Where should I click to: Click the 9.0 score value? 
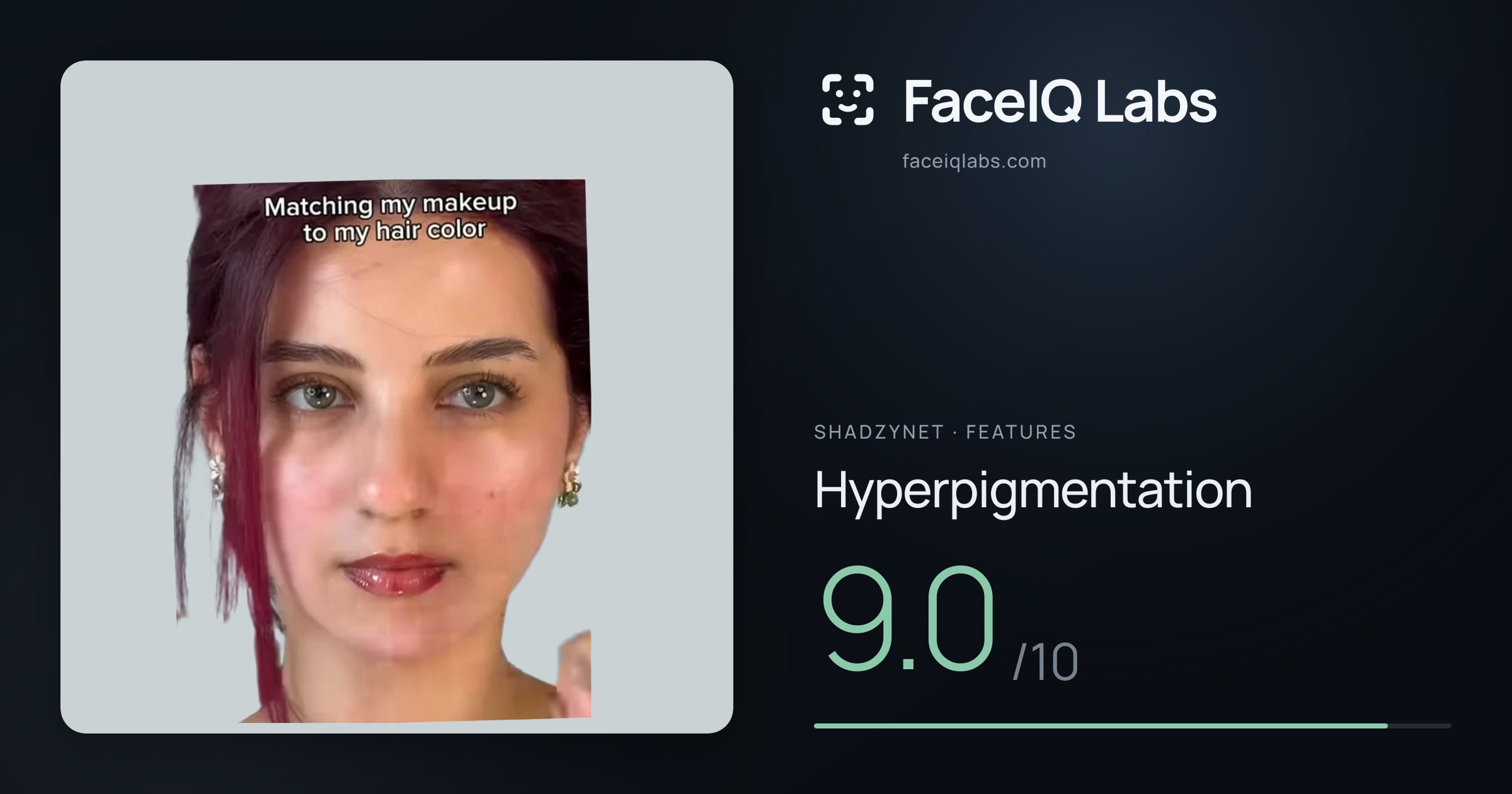(x=908, y=619)
